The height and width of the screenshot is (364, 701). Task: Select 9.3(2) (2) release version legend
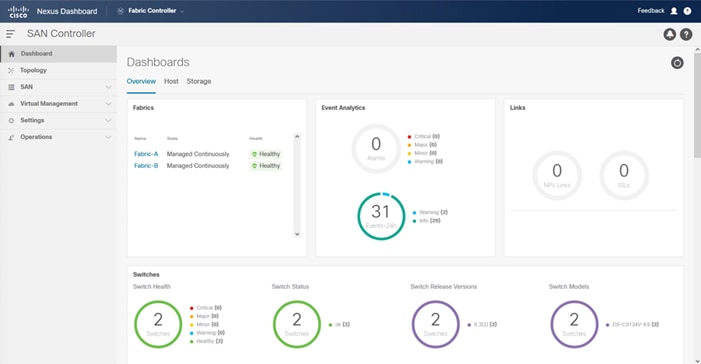(x=482, y=325)
